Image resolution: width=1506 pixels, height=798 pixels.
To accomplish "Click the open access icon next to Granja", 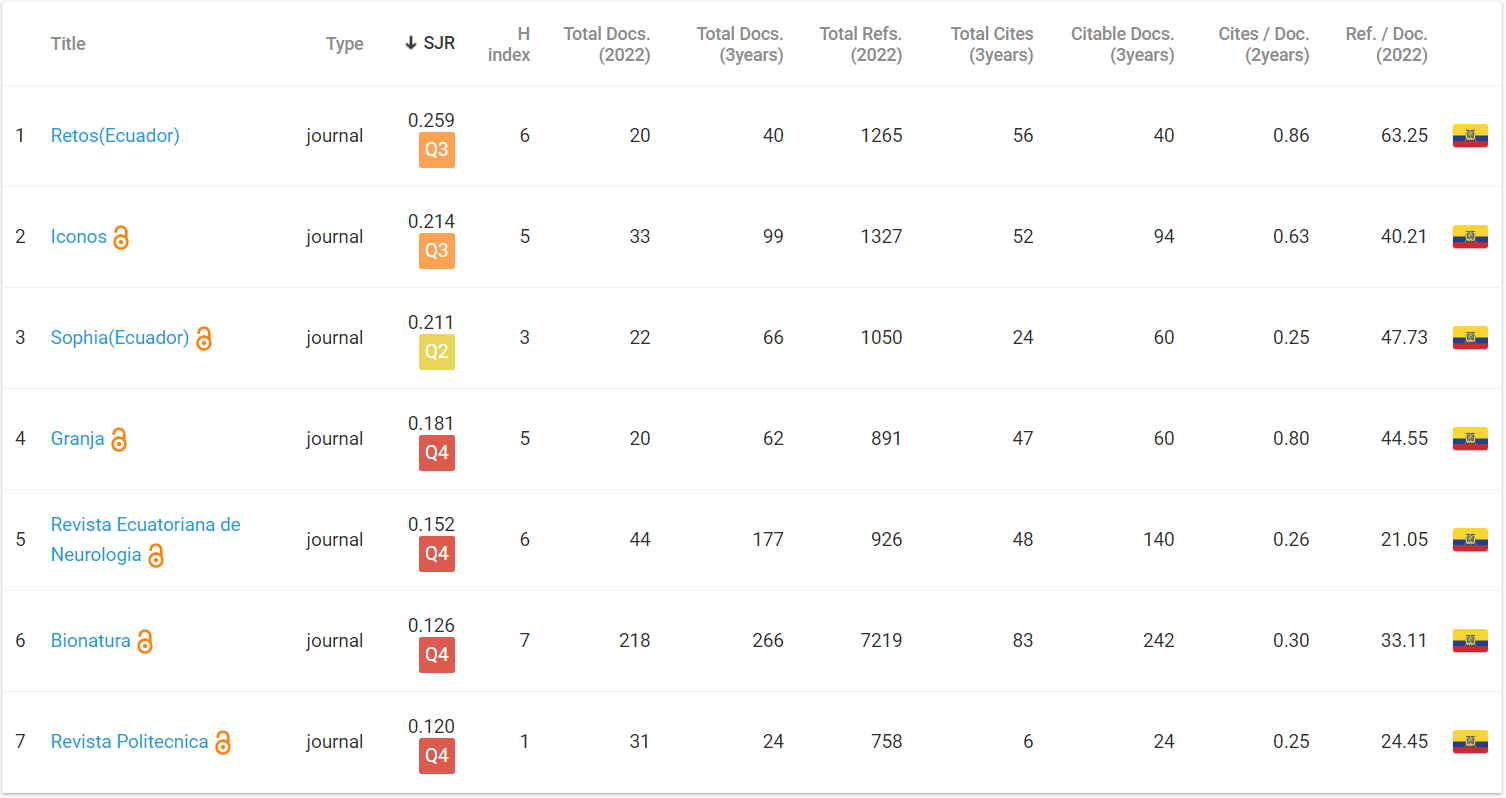I will (x=119, y=439).
